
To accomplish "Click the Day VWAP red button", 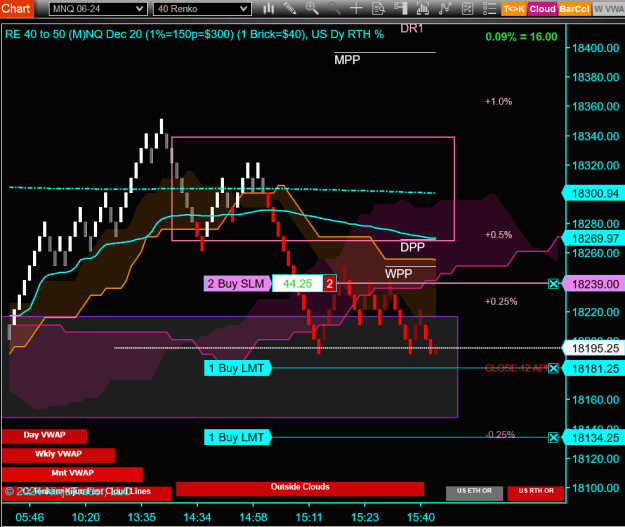I will (x=44, y=436).
